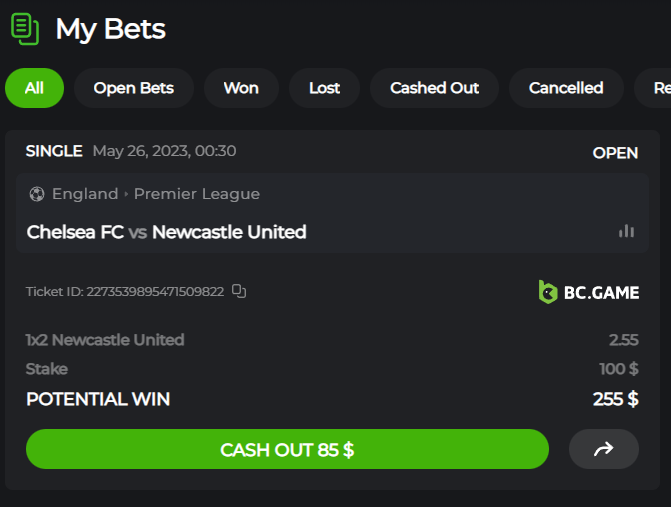Select the All bets tab

pos(34,88)
